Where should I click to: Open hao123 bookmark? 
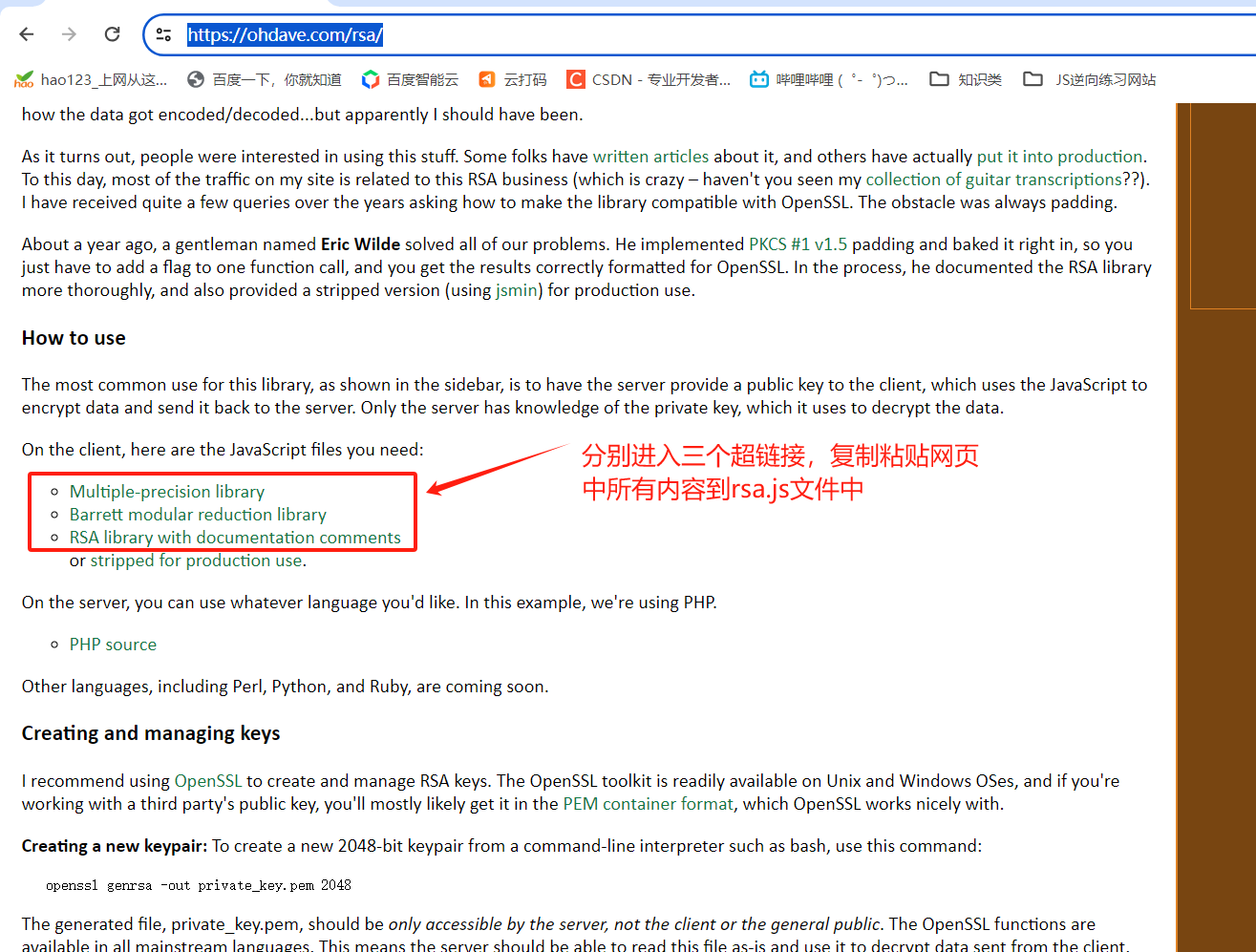pos(91,79)
